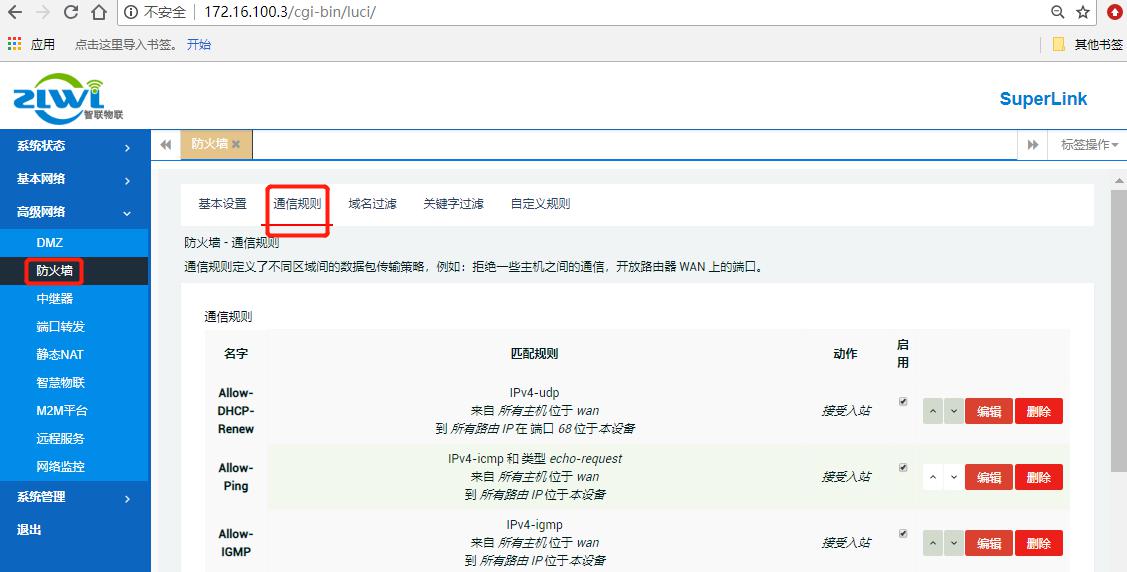Image resolution: width=1127 pixels, height=572 pixels.
Task: Go forward with the browser forward arrow
Action: [x=42, y=12]
